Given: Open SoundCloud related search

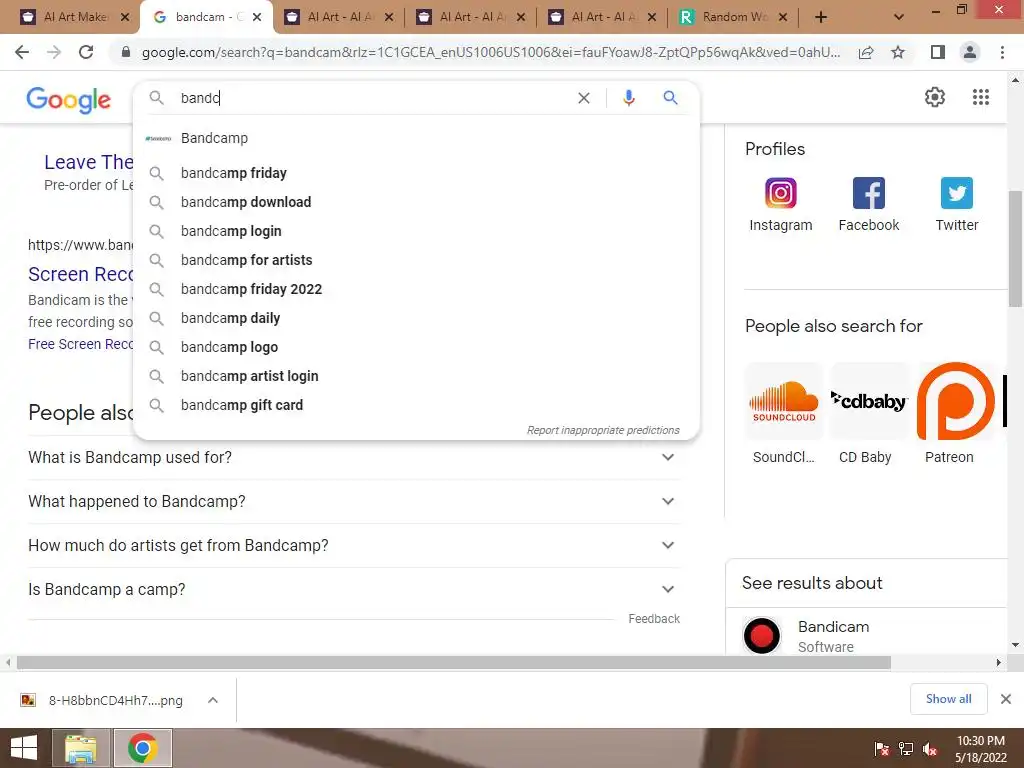Looking at the screenshot, I should coord(784,413).
